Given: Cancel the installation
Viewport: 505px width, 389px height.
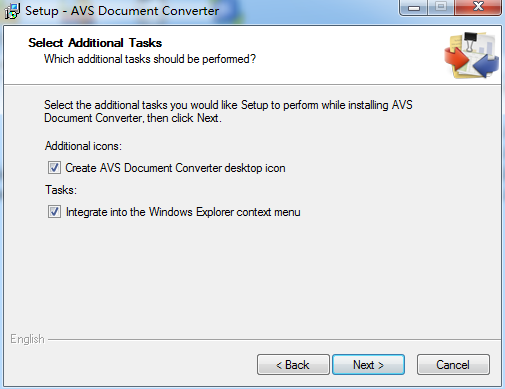Looking at the screenshot, I should coord(453,365).
